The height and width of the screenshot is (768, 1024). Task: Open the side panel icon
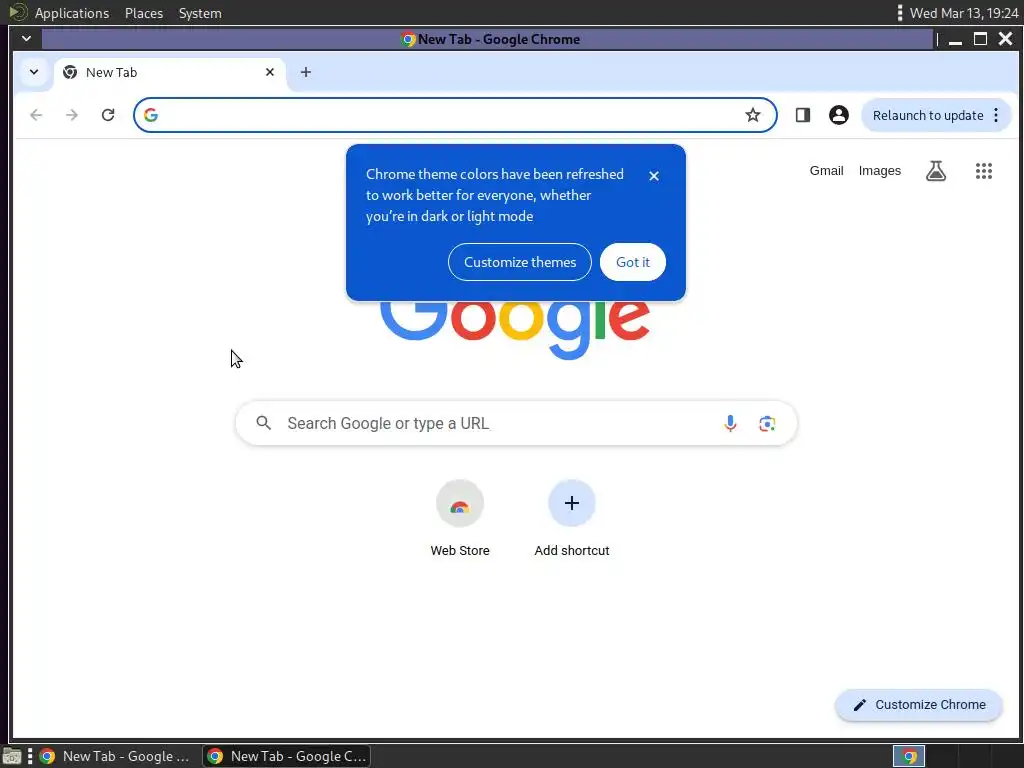[x=803, y=115]
